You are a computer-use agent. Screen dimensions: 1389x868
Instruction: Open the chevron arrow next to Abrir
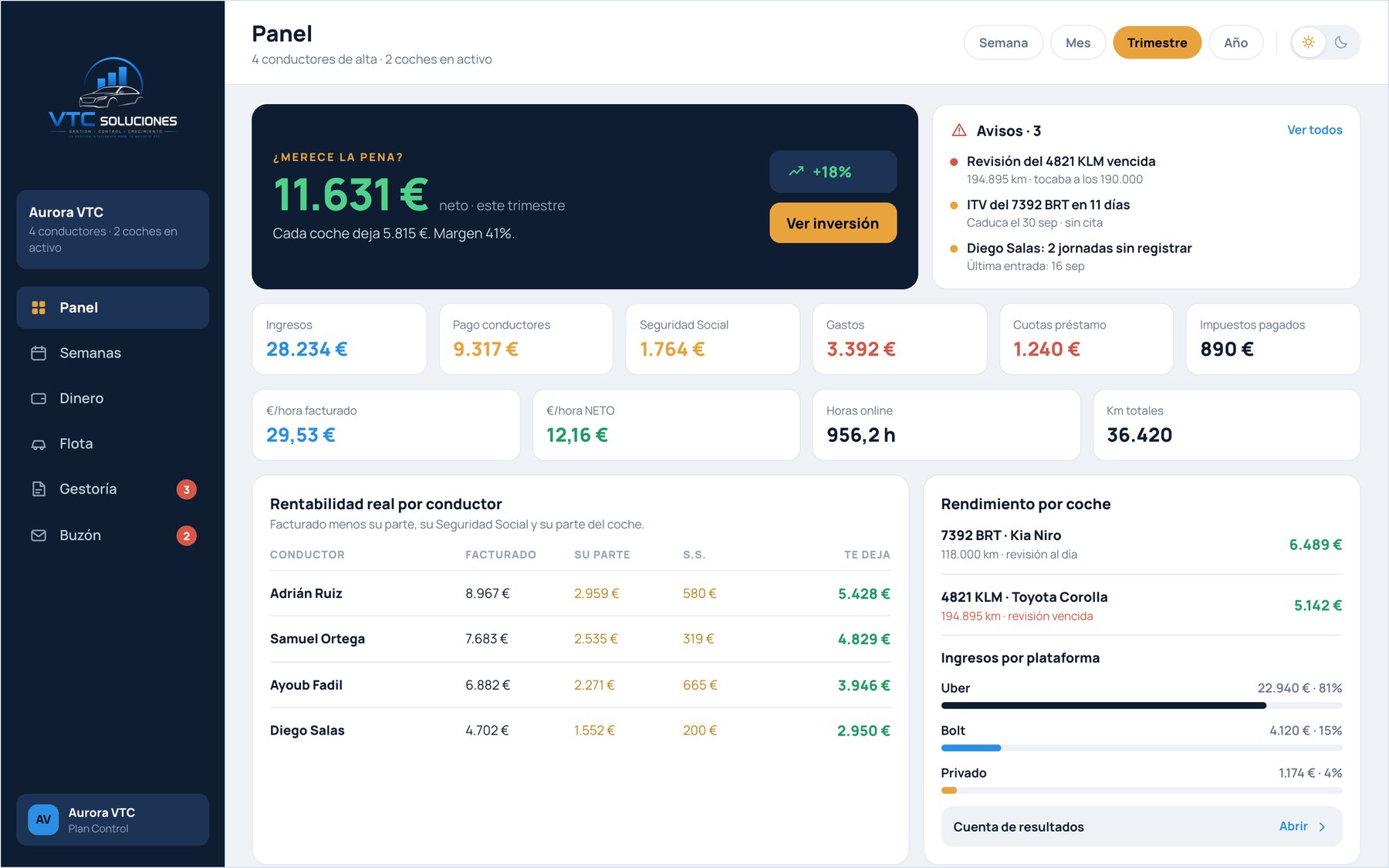click(1322, 827)
